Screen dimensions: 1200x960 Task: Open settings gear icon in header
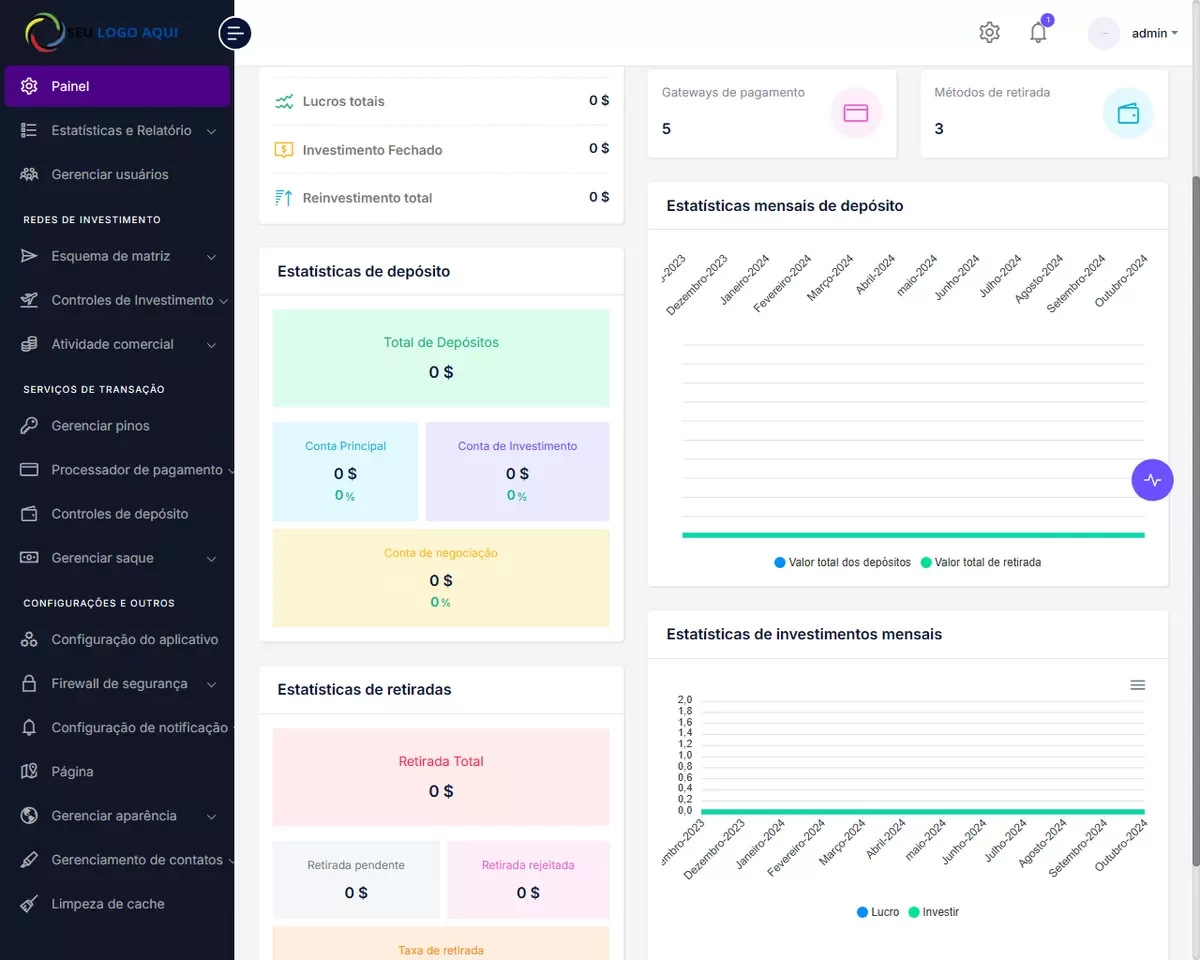989,33
